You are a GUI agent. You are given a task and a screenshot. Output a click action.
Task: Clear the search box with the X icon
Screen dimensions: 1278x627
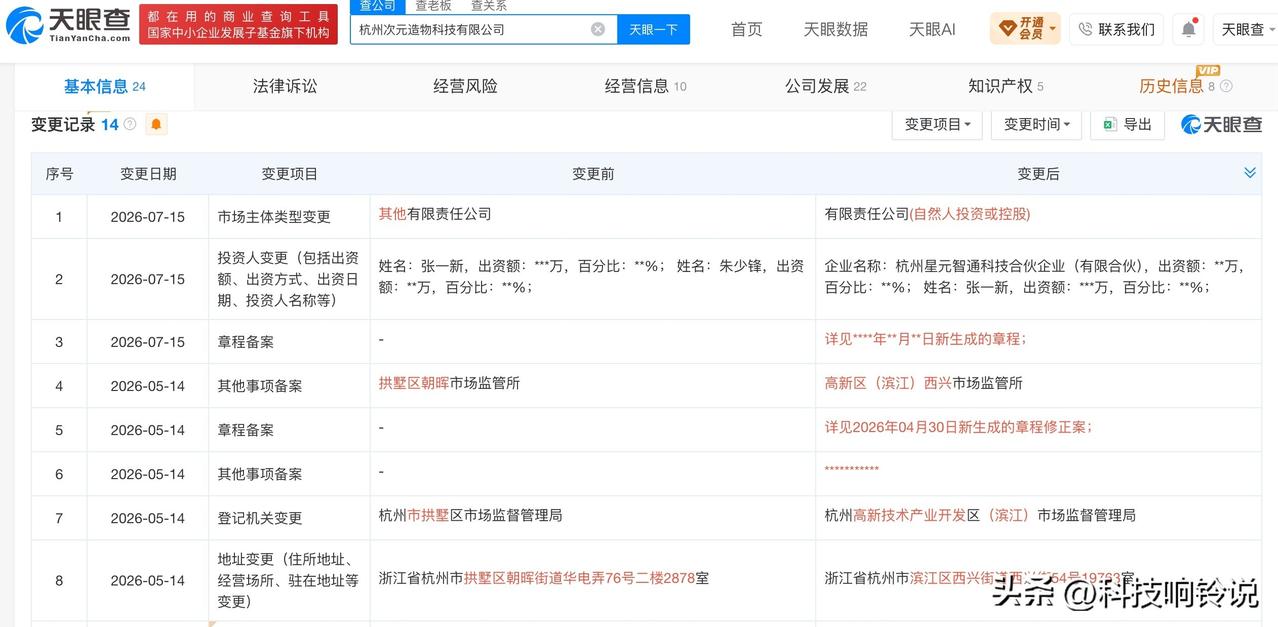[598, 29]
